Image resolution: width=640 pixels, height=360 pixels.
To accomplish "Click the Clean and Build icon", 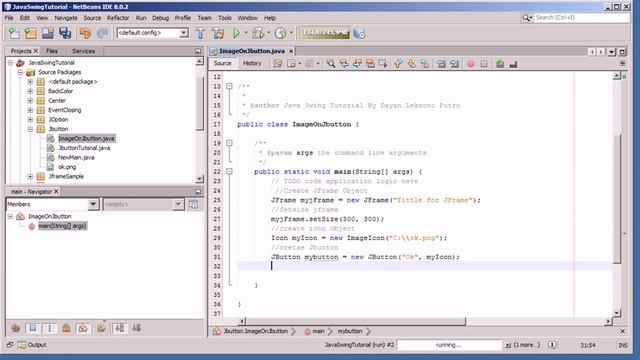I will pos(218,33).
